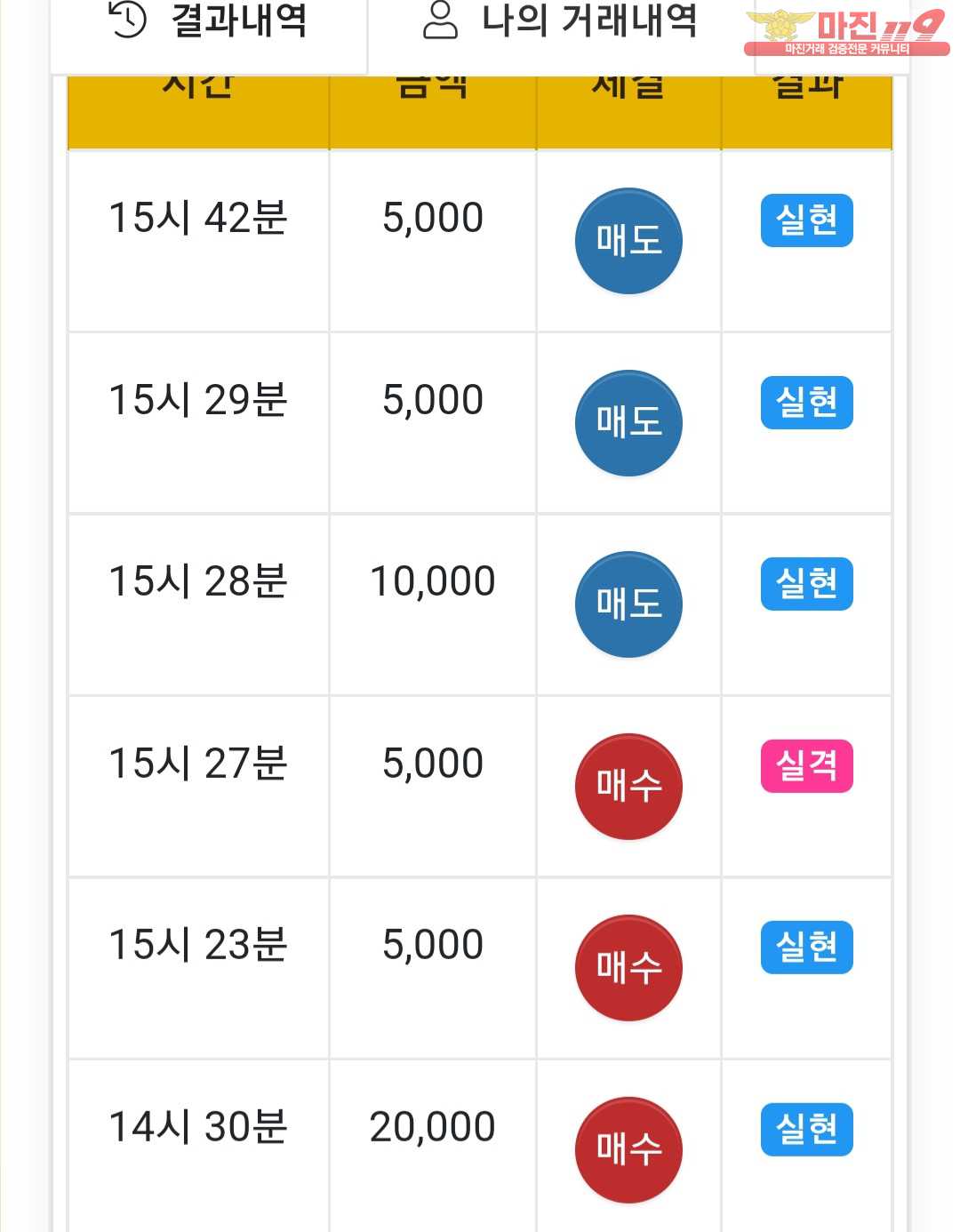Tap the clock history icon
960x1232 pixels.
pos(127,19)
